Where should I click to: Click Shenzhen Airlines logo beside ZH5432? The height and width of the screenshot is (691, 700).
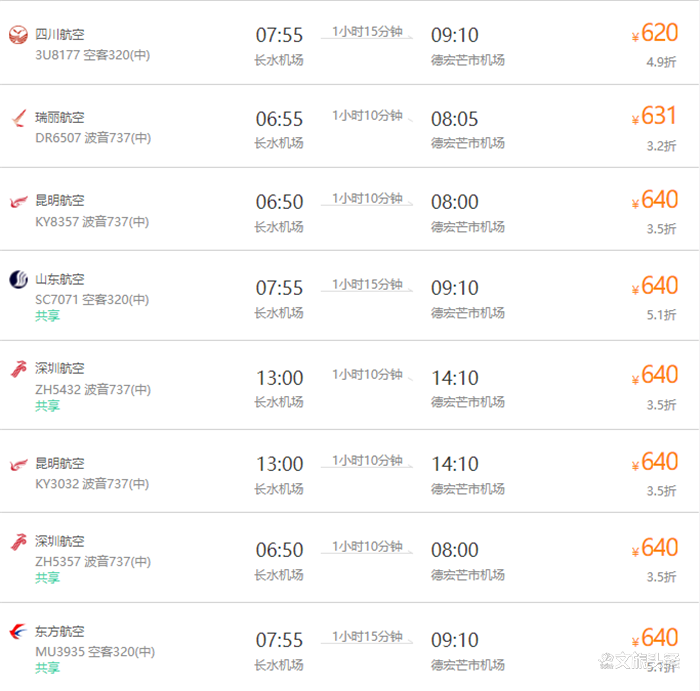[x=19, y=369]
